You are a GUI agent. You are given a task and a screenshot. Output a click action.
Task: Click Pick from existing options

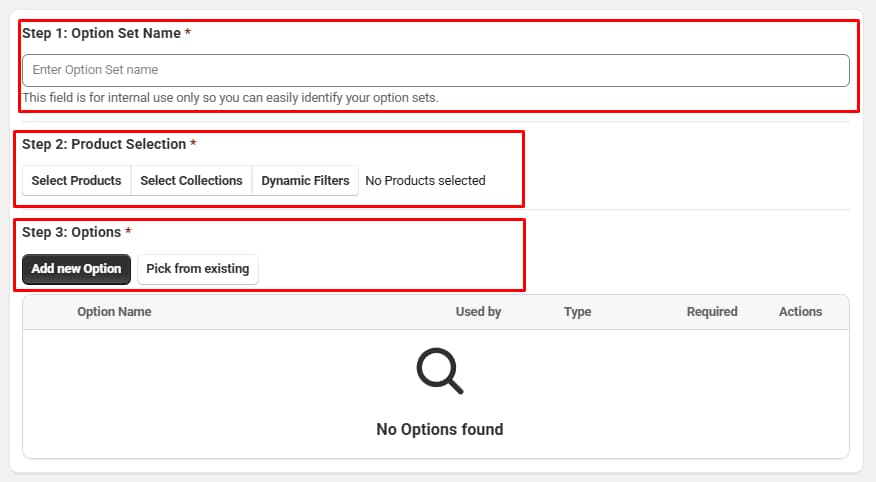(198, 269)
